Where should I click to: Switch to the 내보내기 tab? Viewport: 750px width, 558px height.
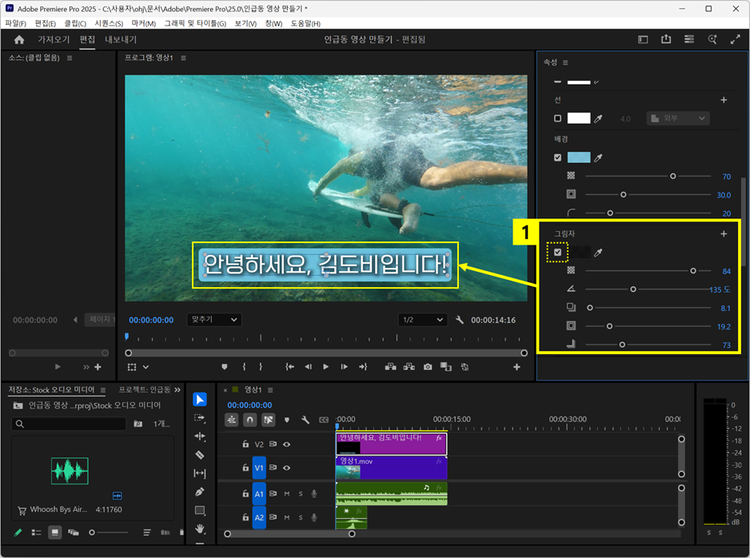pos(121,40)
